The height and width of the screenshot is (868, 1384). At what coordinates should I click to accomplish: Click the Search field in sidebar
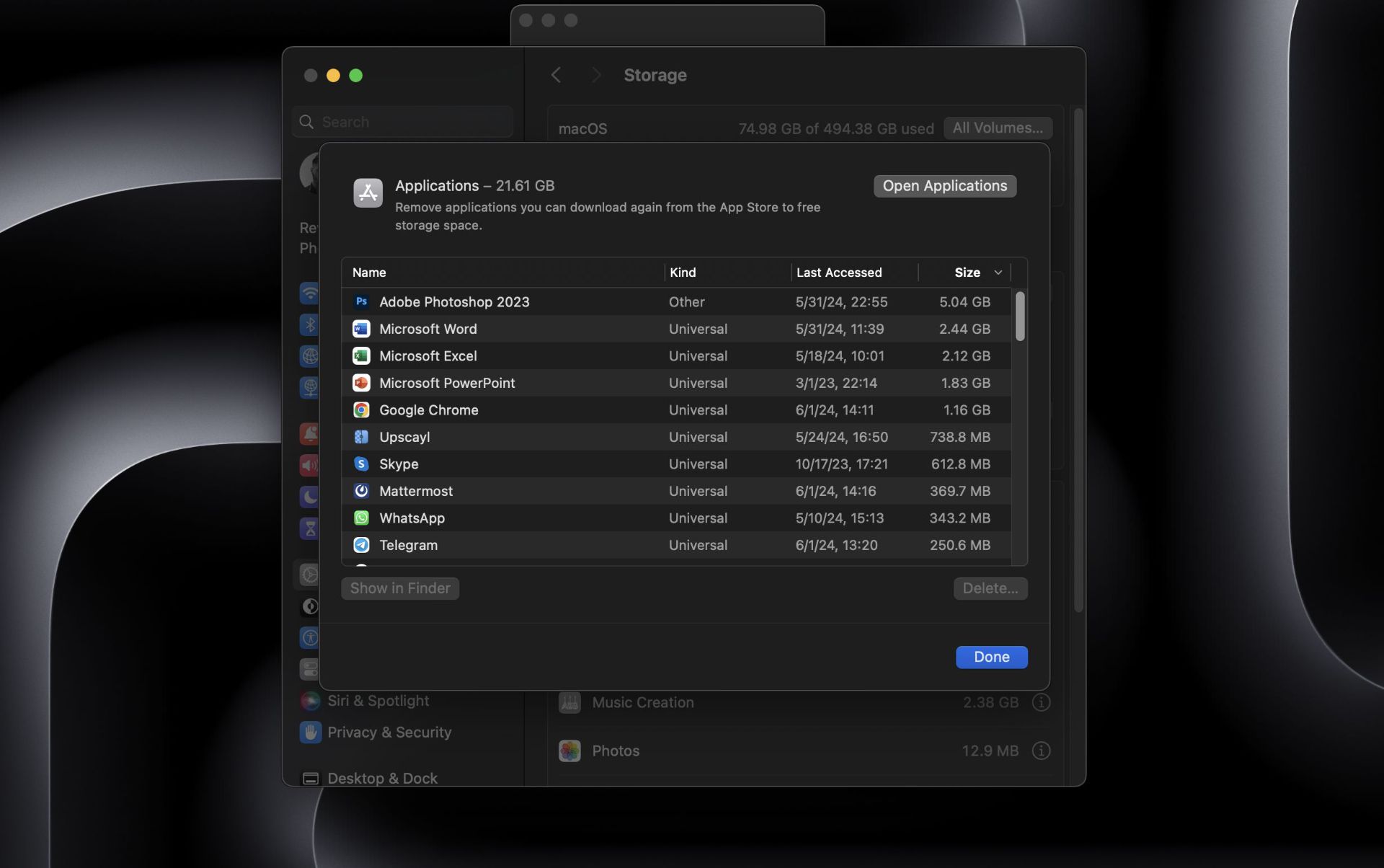pyautogui.click(x=411, y=122)
